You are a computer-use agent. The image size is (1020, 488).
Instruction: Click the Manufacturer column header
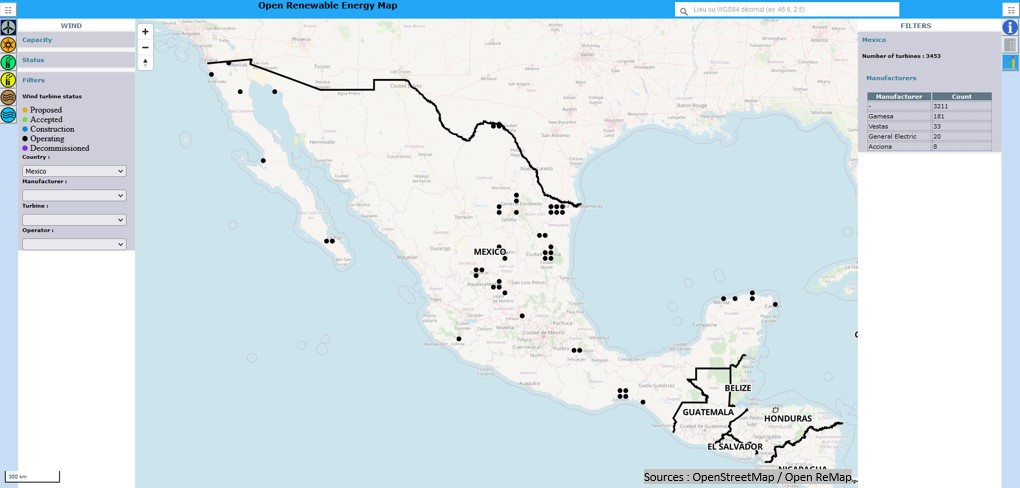pyautogui.click(x=898, y=97)
